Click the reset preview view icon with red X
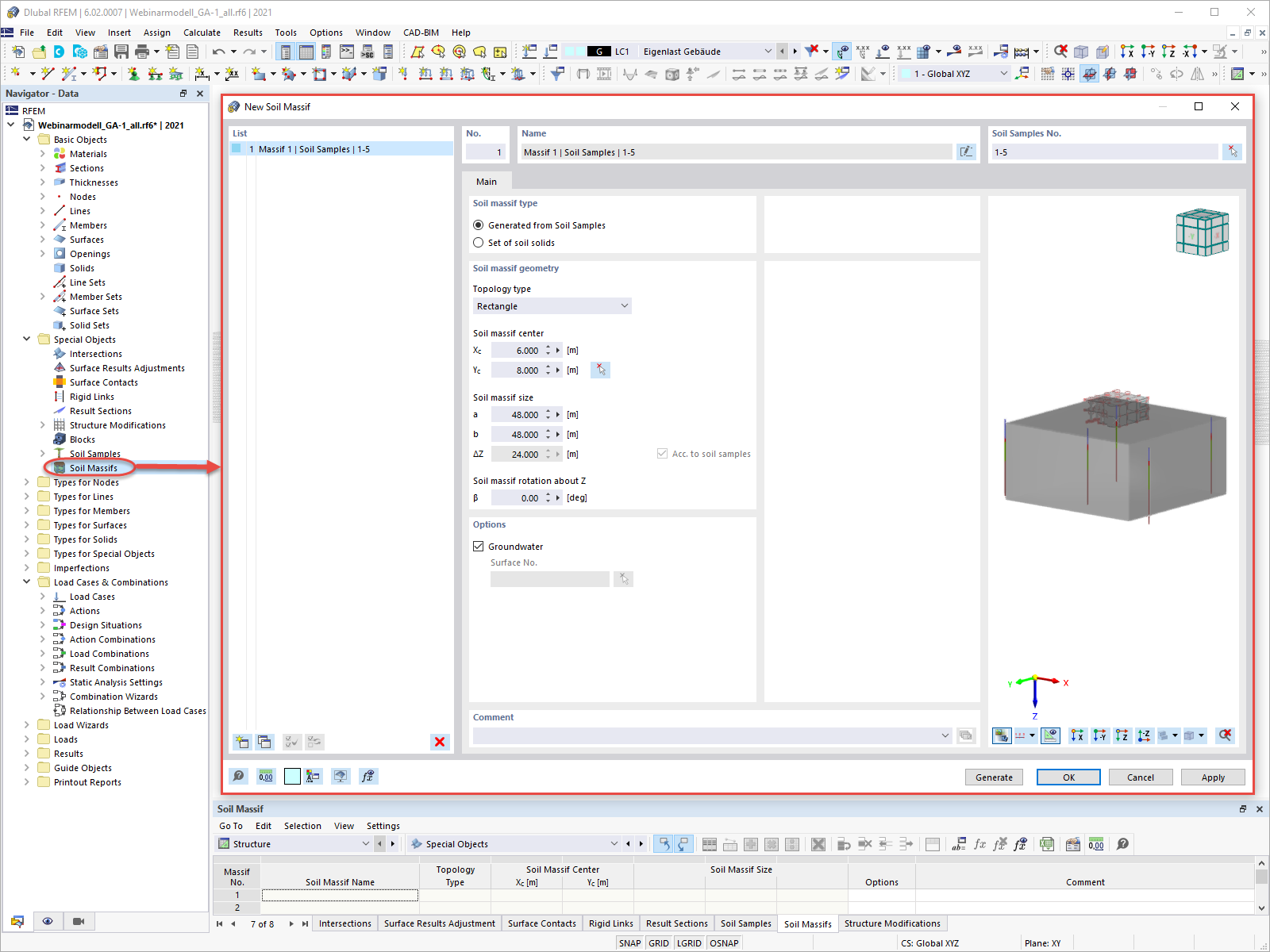 (1226, 735)
